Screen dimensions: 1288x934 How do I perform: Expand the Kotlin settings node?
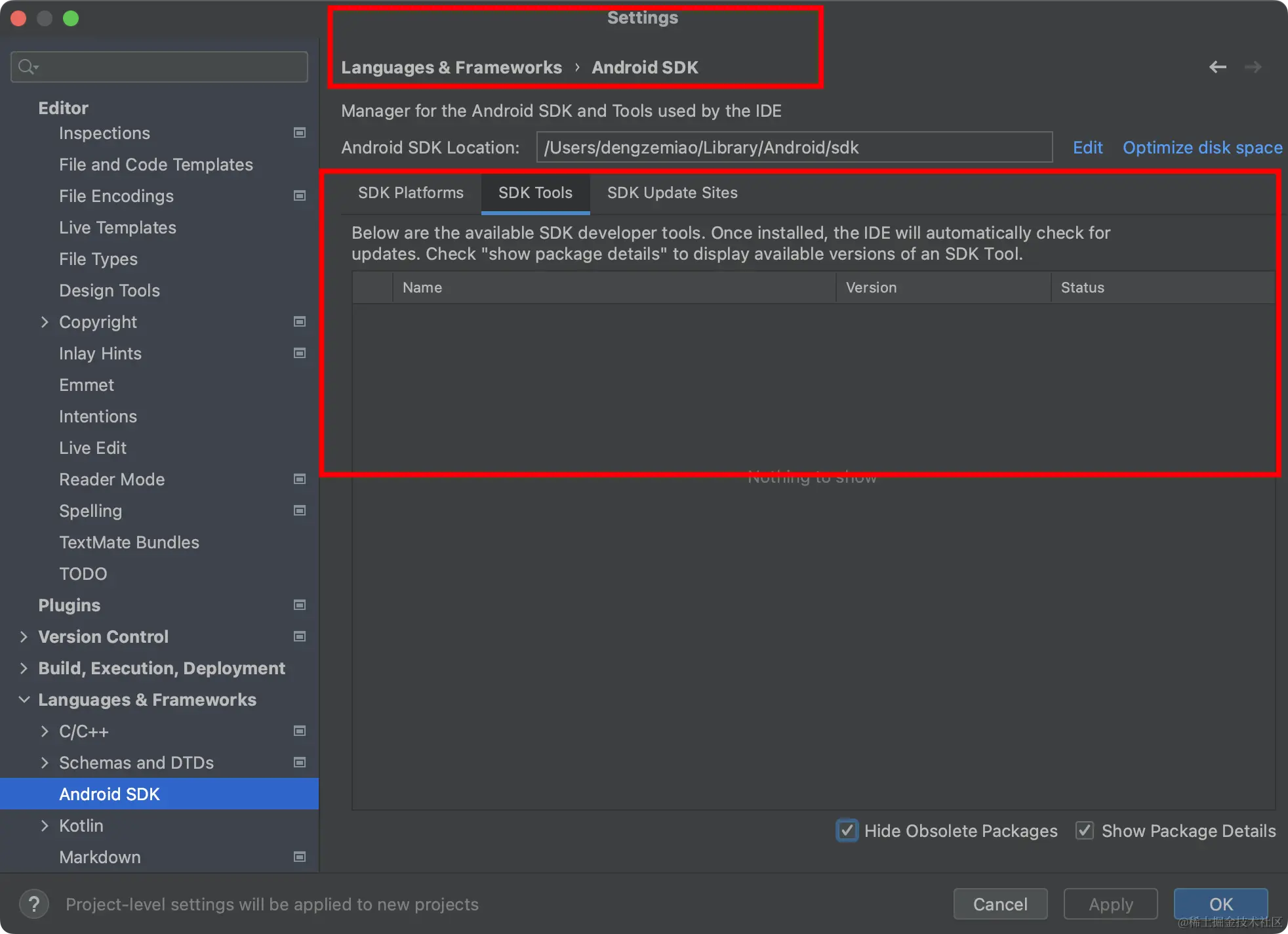pyautogui.click(x=45, y=826)
